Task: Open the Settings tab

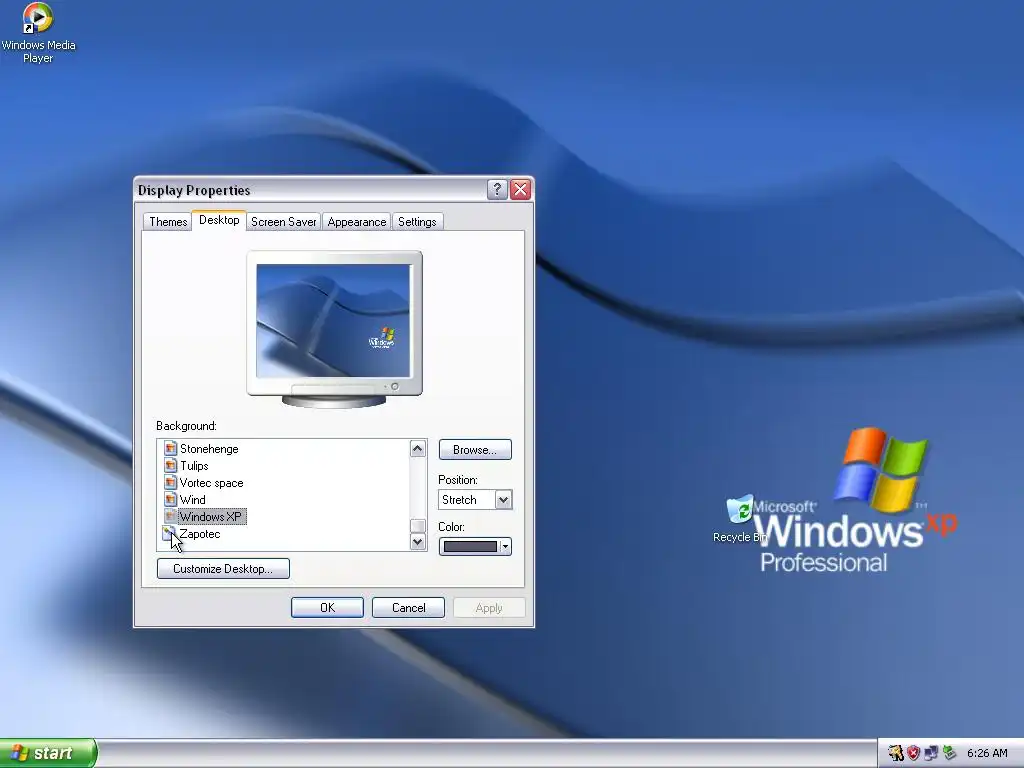Action: pyautogui.click(x=417, y=222)
